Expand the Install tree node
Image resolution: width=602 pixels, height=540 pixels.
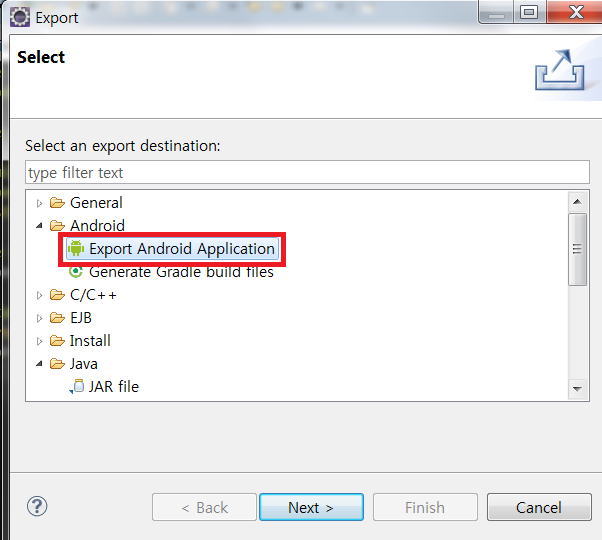(39, 341)
